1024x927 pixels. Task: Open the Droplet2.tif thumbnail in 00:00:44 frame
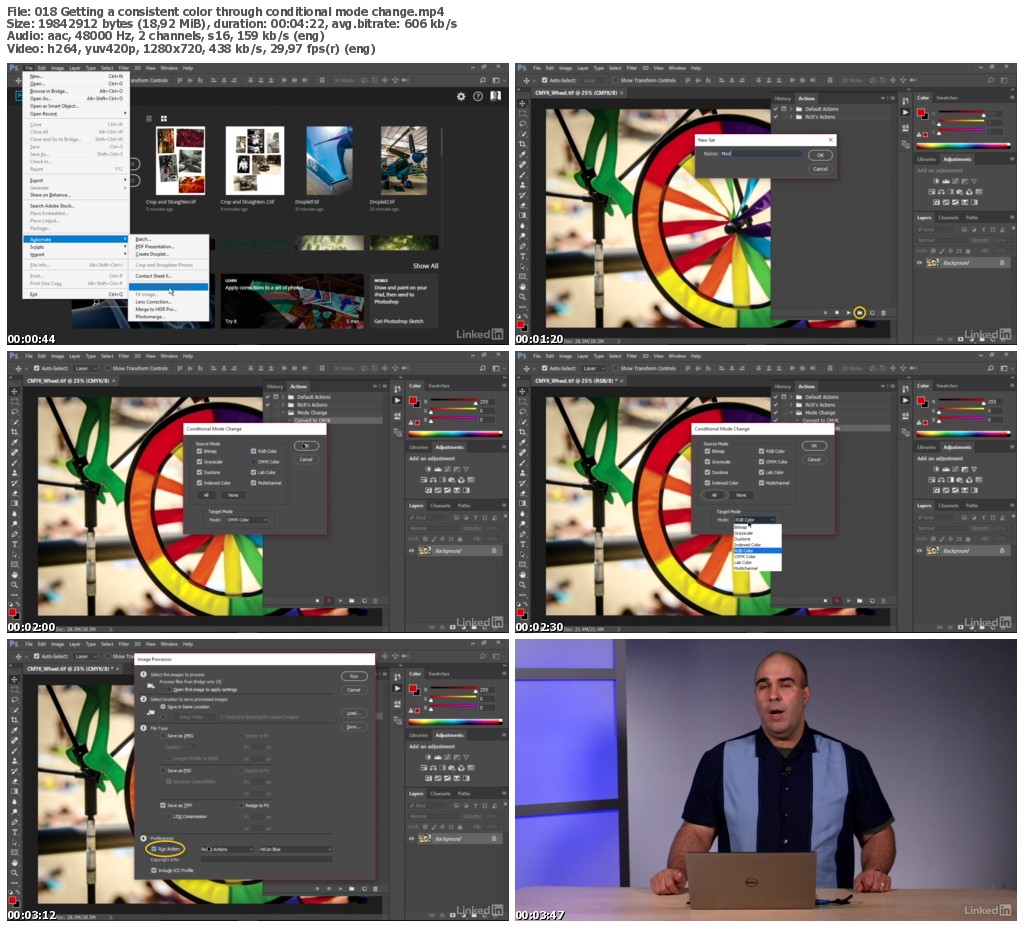(x=404, y=161)
